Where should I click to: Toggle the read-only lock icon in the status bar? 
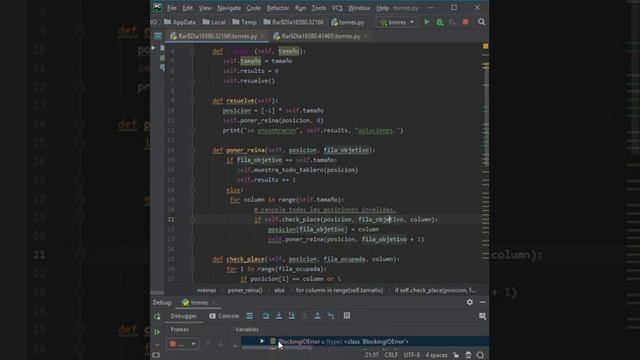pyautogui.click(x=456, y=355)
